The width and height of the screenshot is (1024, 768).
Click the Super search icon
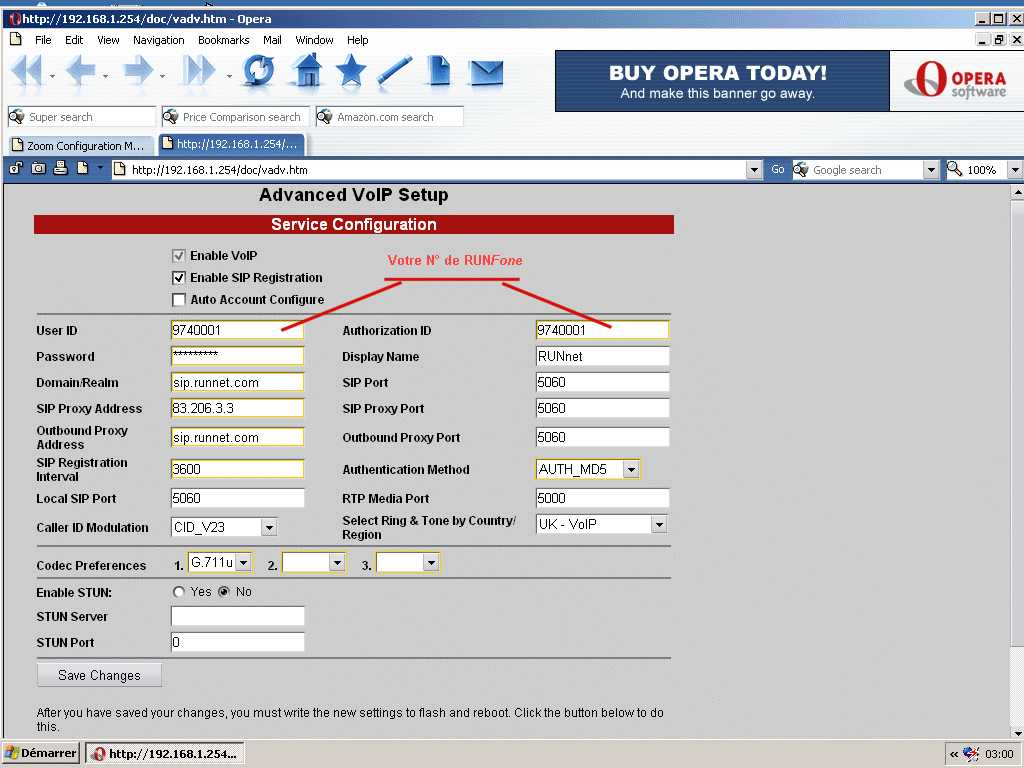(16, 117)
